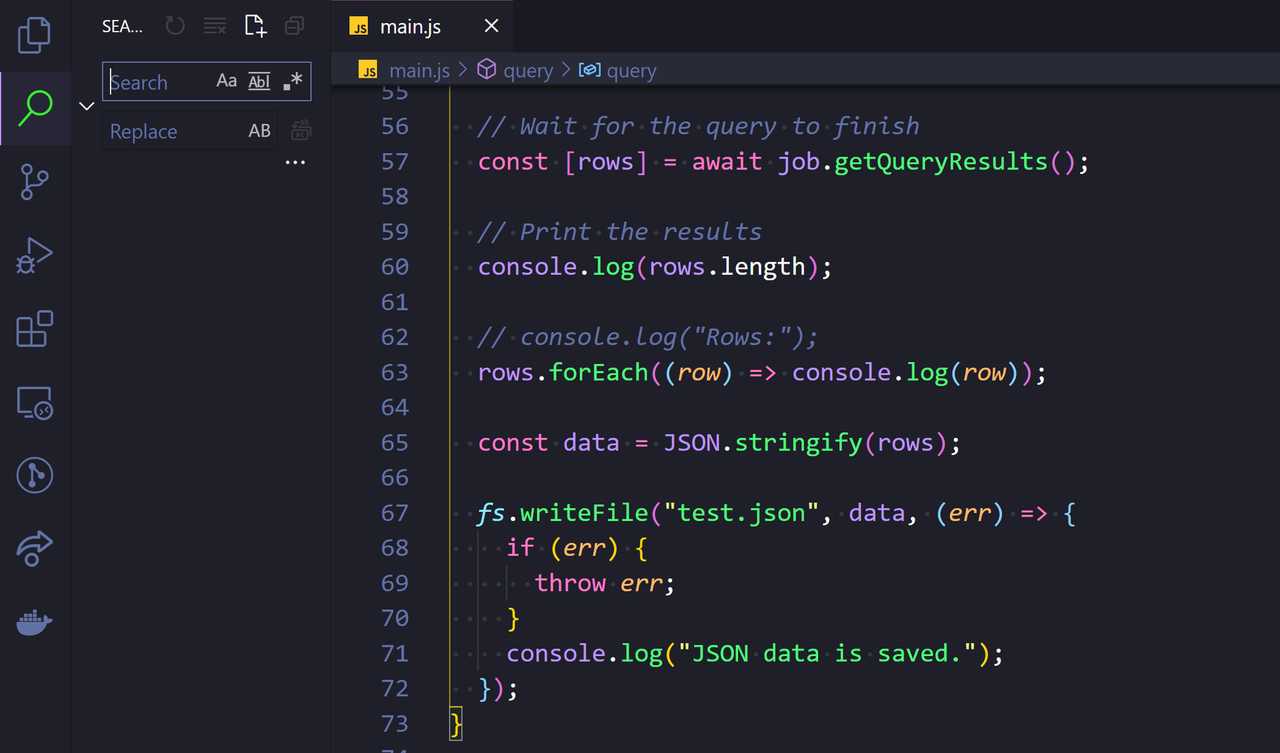
Task: Click line number 67 in gutter
Action: [x=395, y=512]
